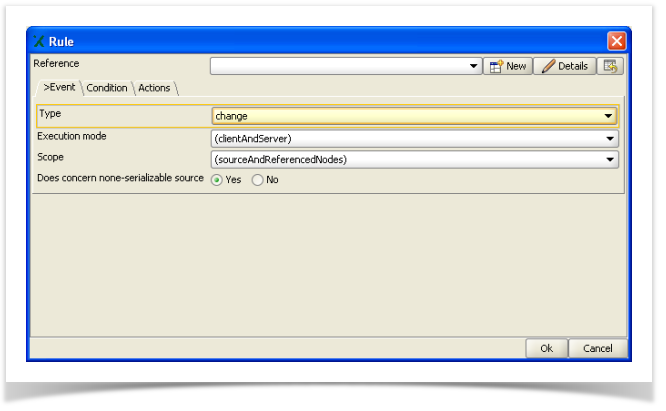Open the Scope dropdown list
Screen dimensions: 666x411
[609, 159]
